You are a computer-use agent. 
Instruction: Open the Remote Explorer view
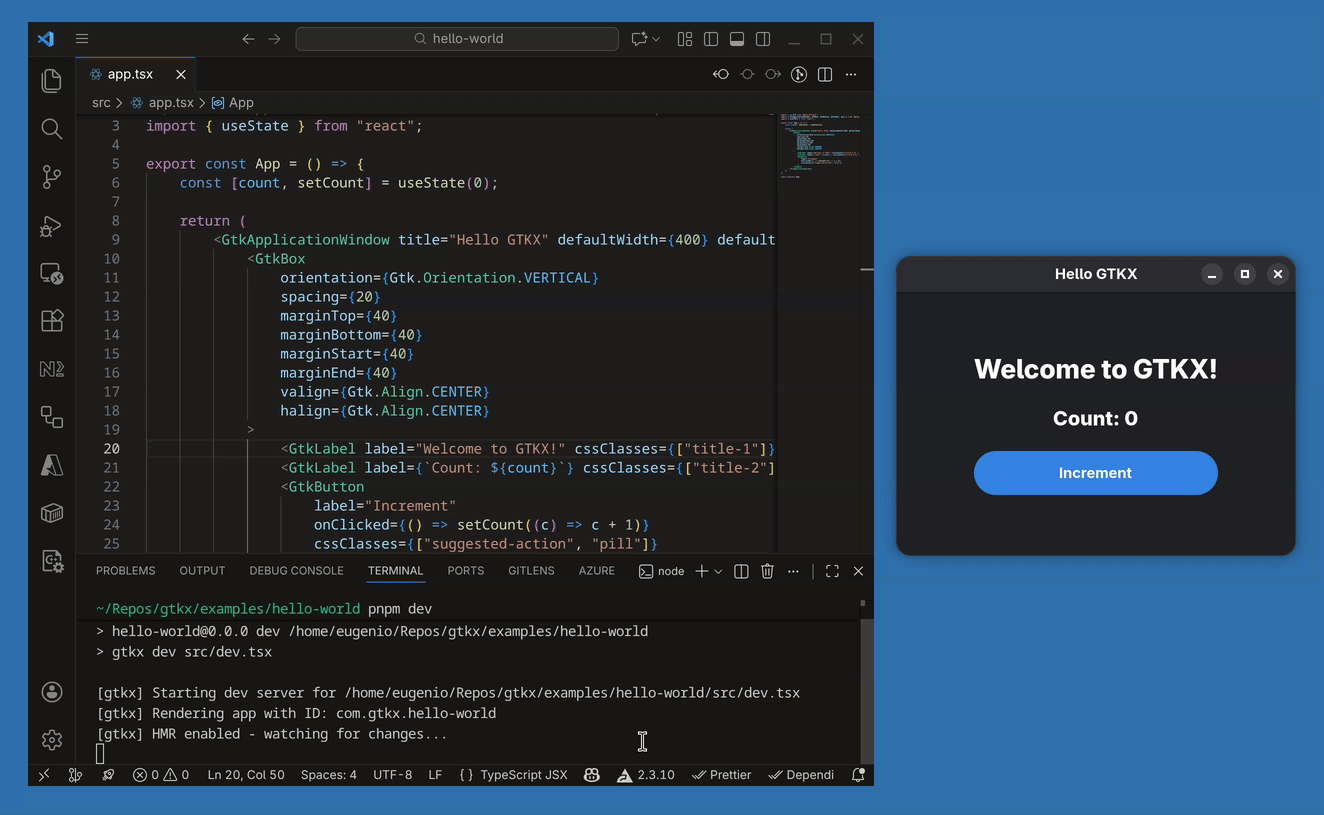click(52, 273)
